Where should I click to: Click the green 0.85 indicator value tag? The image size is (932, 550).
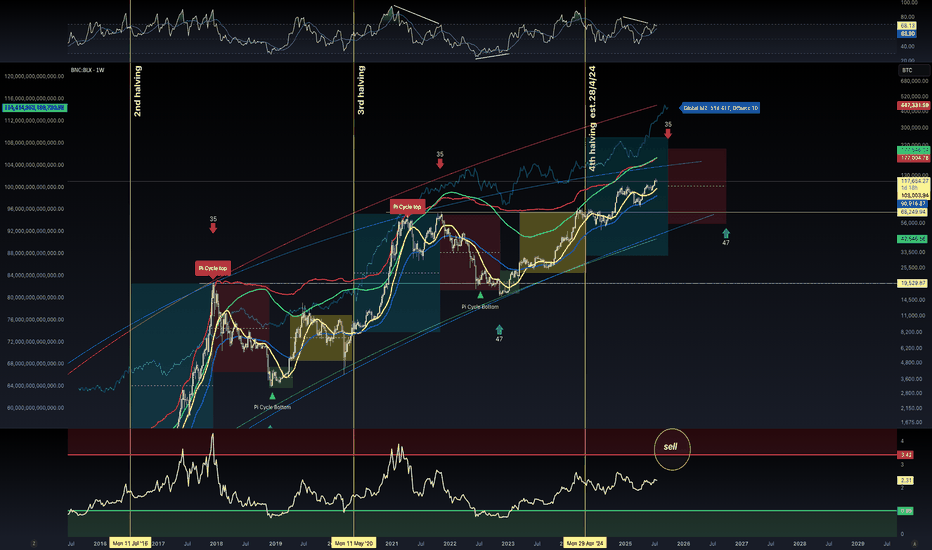coord(906,511)
